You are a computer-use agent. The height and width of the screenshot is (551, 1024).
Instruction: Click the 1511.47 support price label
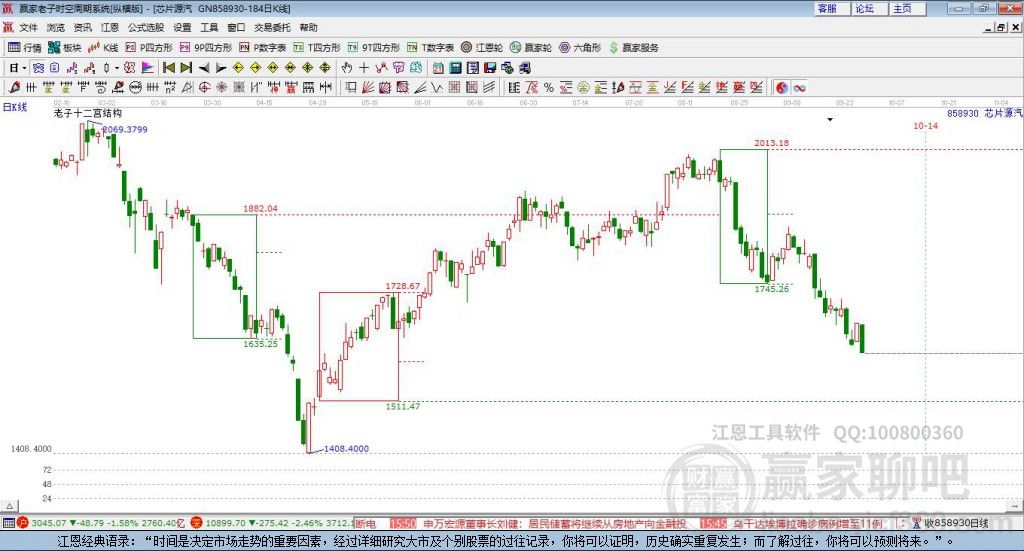tap(403, 407)
